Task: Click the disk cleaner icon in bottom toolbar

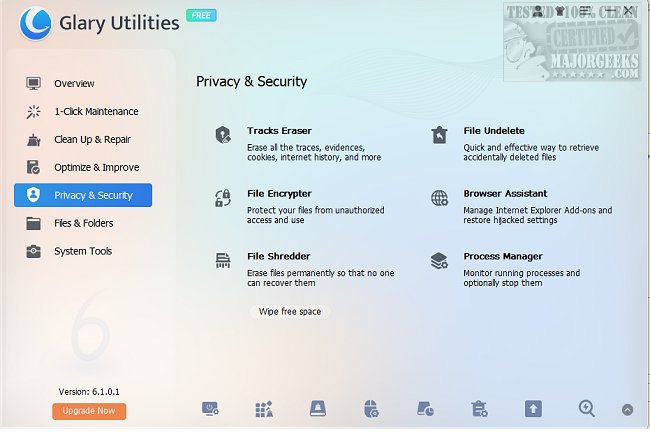Action: pyautogui.click(x=317, y=408)
